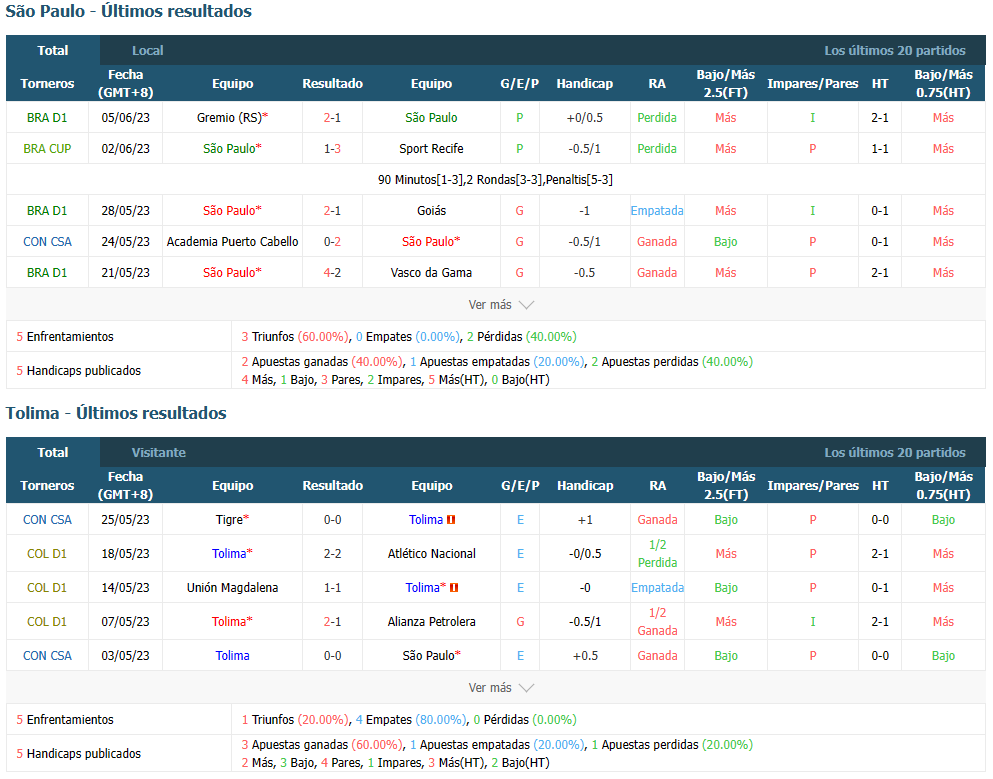Open Goiás team link
Viewport: 993px width, 779px height.
[431, 211]
